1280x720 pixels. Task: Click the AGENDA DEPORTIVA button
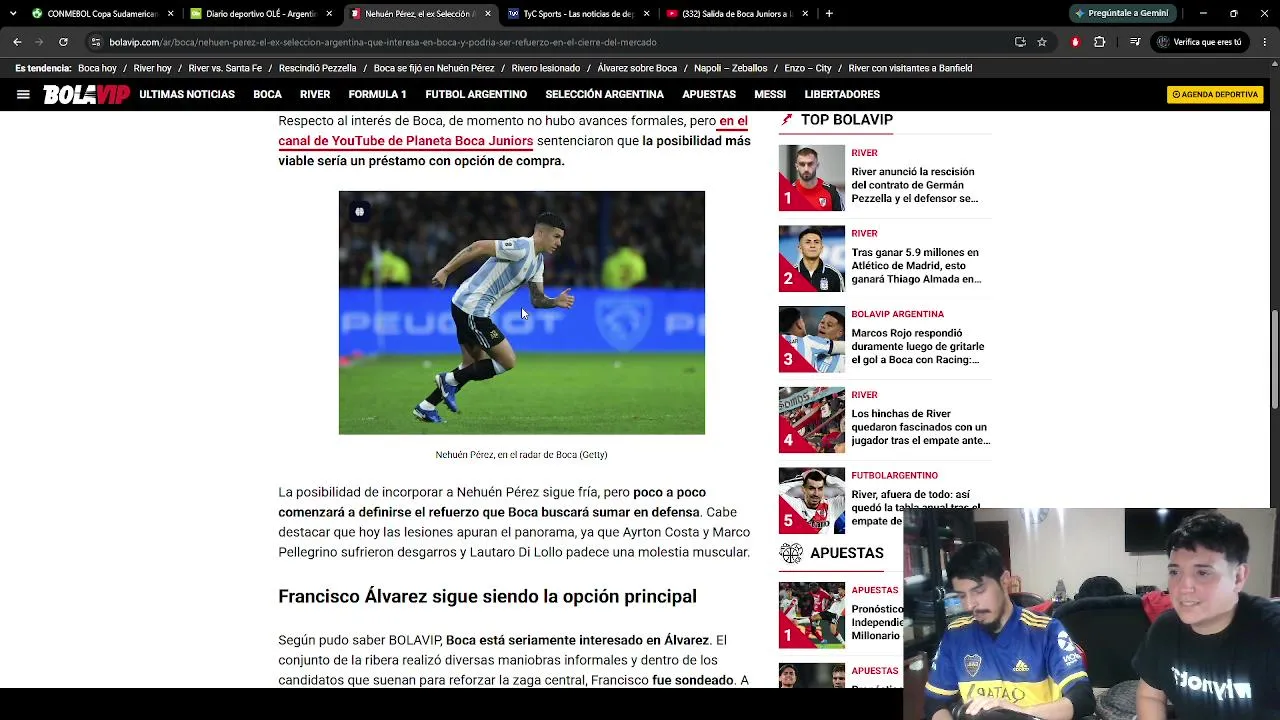pos(1215,94)
